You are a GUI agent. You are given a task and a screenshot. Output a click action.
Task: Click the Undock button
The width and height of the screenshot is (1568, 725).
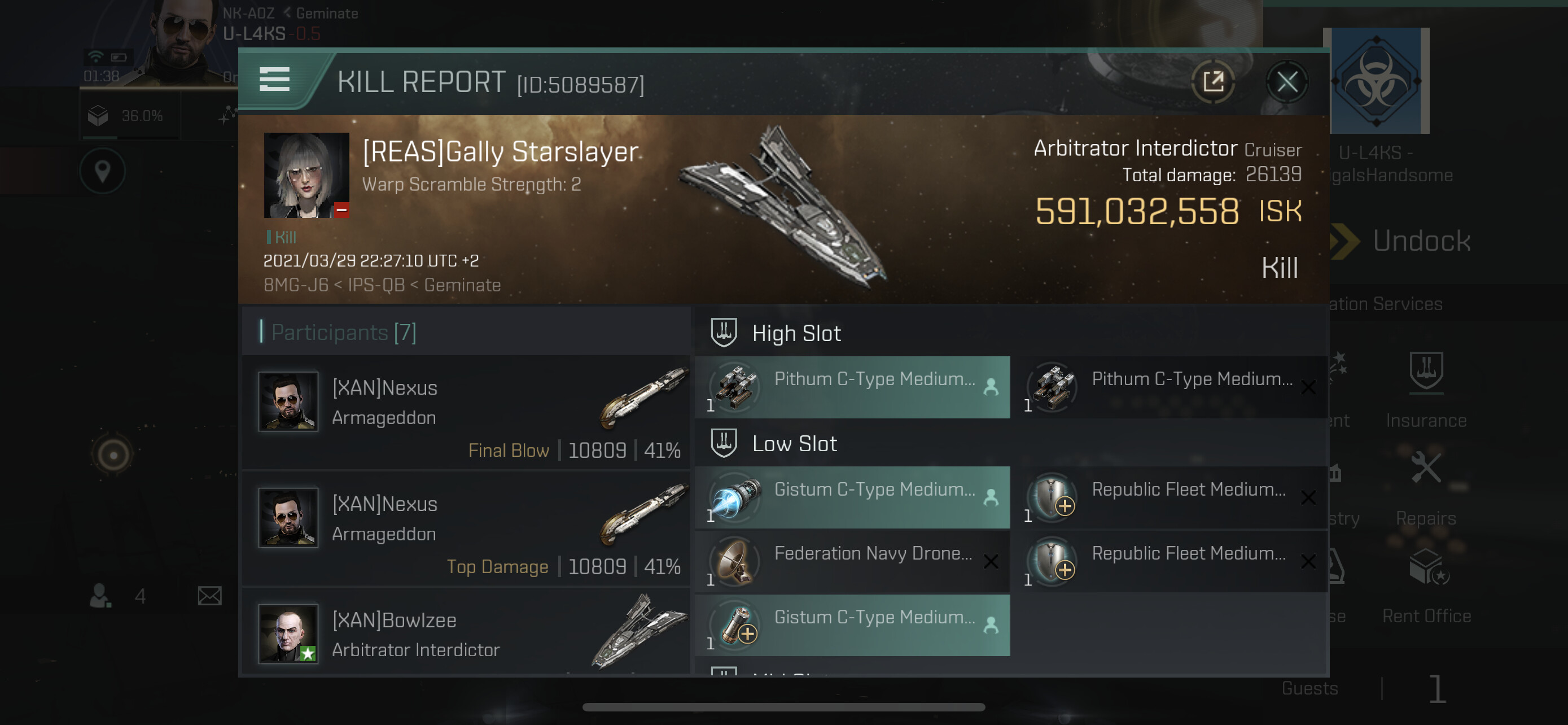[1421, 241]
